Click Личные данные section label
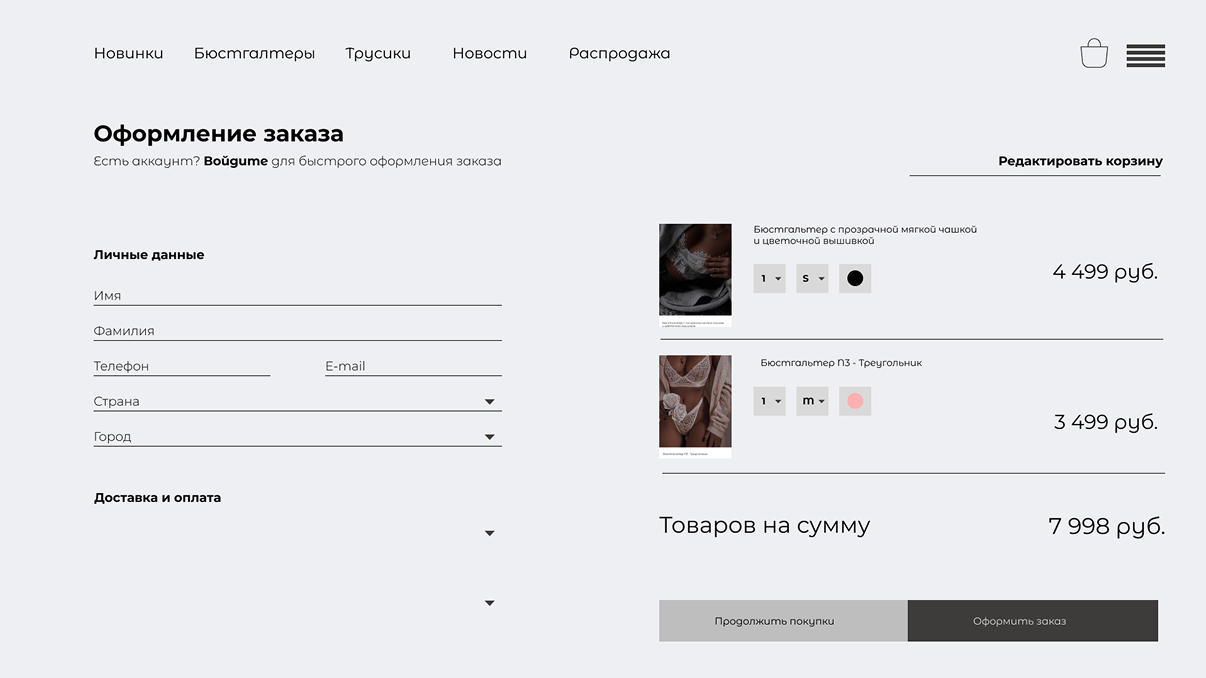Screen dimensions: 1206x678 point(149,255)
